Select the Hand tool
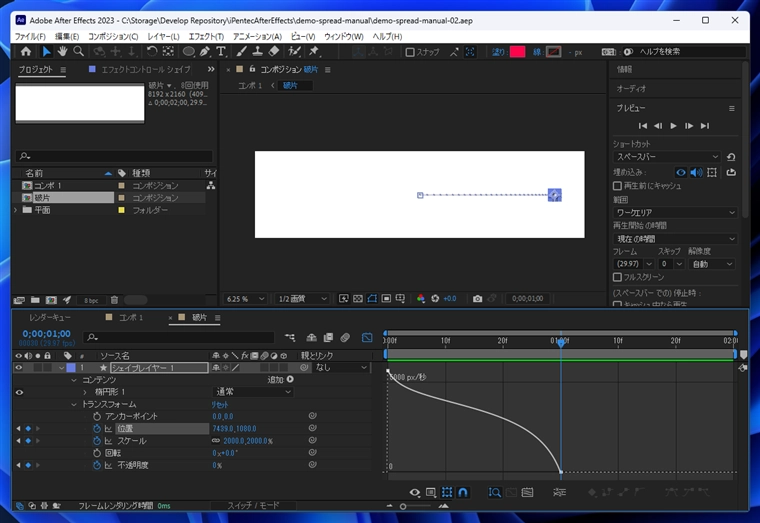Image resolution: width=760 pixels, height=523 pixels. click(62, 51)
